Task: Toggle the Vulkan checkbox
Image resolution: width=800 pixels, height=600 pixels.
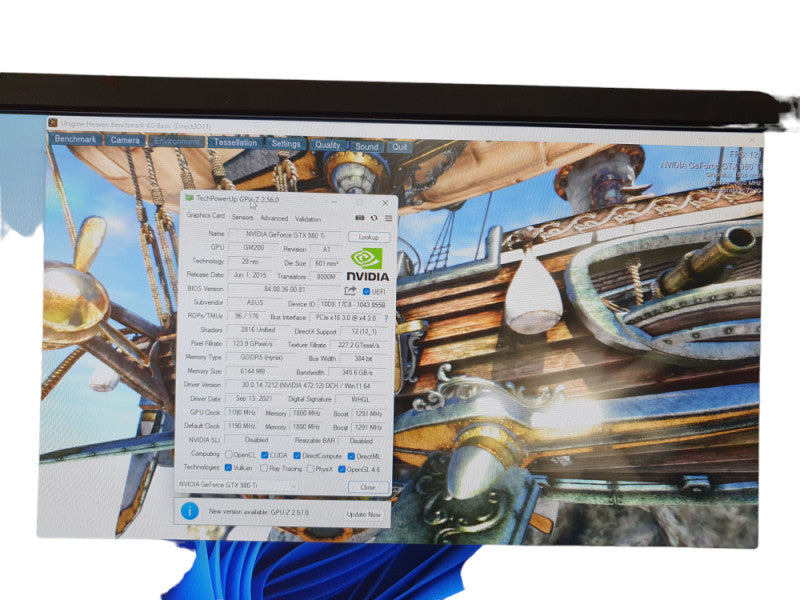Action: (228, 467)
